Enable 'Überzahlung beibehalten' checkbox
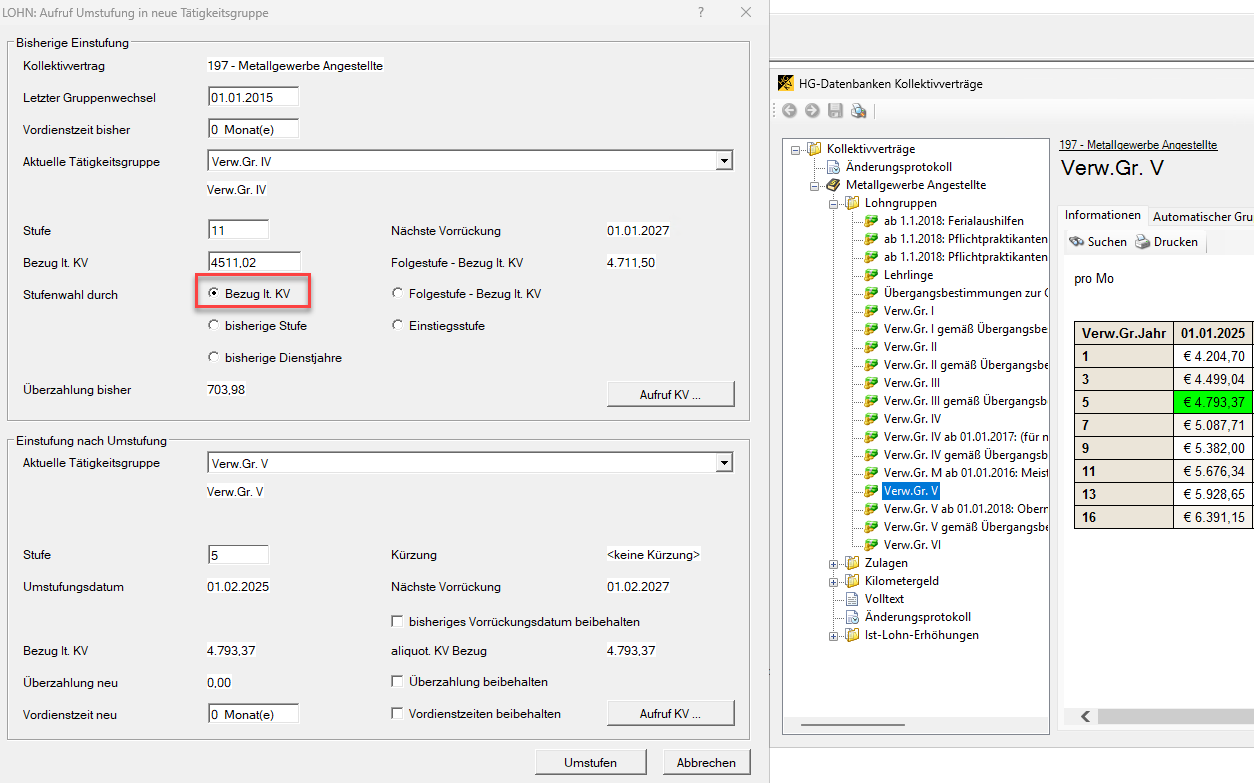This screenshot has height=783, width=1254. click(398, 682)
